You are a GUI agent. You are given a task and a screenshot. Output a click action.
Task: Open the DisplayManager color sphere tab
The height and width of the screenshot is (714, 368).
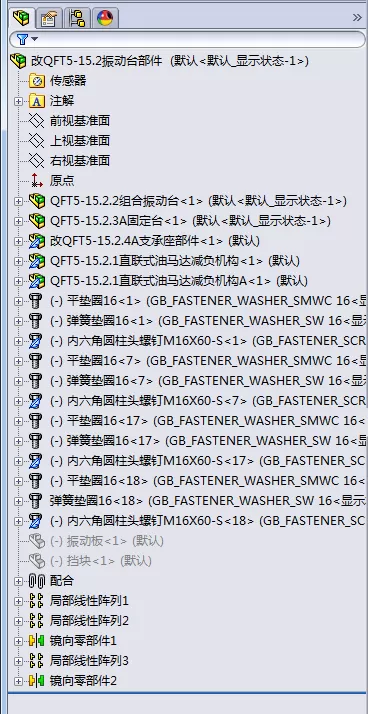click(x=104, y=18)
